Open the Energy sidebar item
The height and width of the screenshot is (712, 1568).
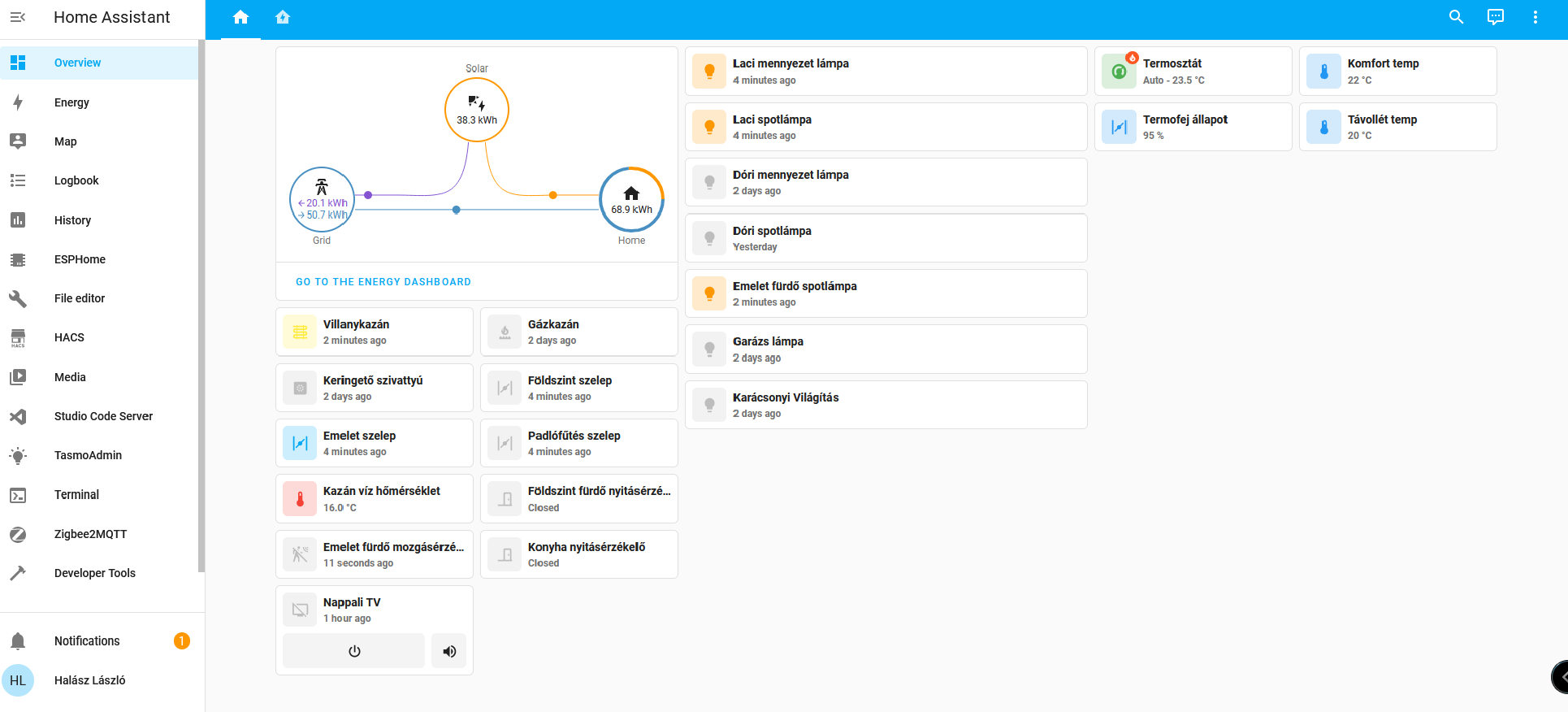71,102
